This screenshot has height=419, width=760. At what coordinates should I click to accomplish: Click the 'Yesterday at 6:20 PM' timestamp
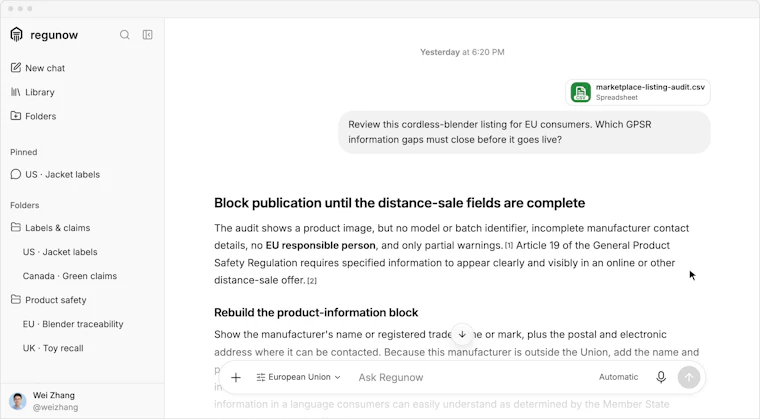tap(462, 52)
